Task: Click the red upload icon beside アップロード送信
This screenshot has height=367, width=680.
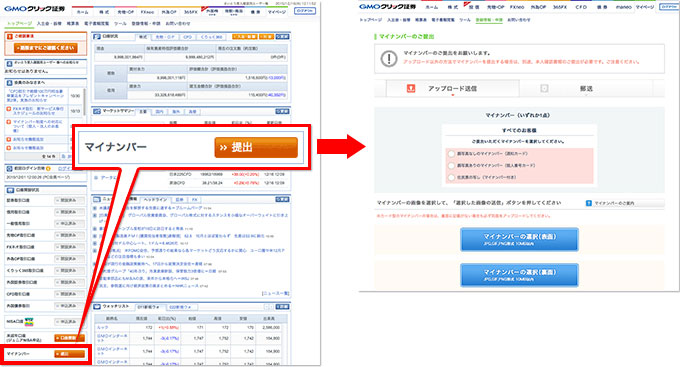Action: point(411,88)
